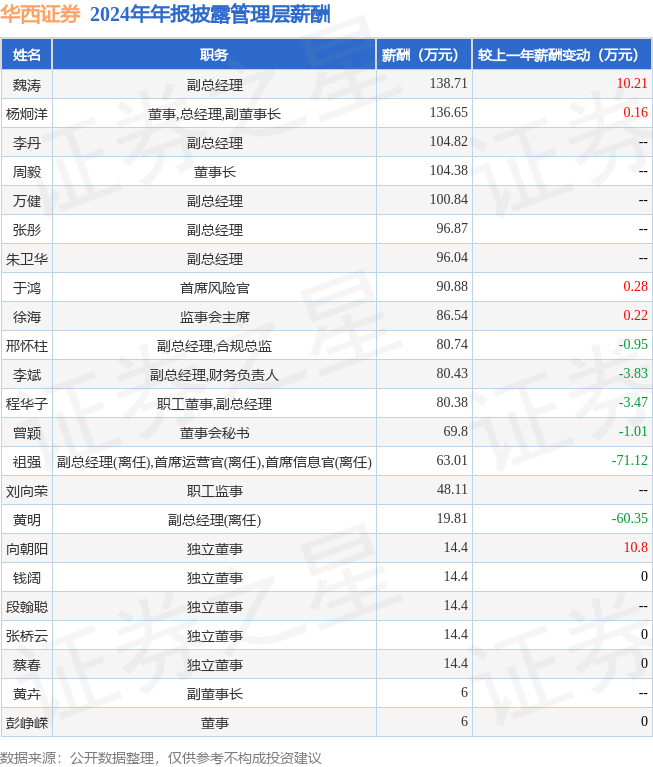Viewport: 653px width, 767px height.
Task: Select the position 副总经理(离任)
Action: (x=214, y=520)
